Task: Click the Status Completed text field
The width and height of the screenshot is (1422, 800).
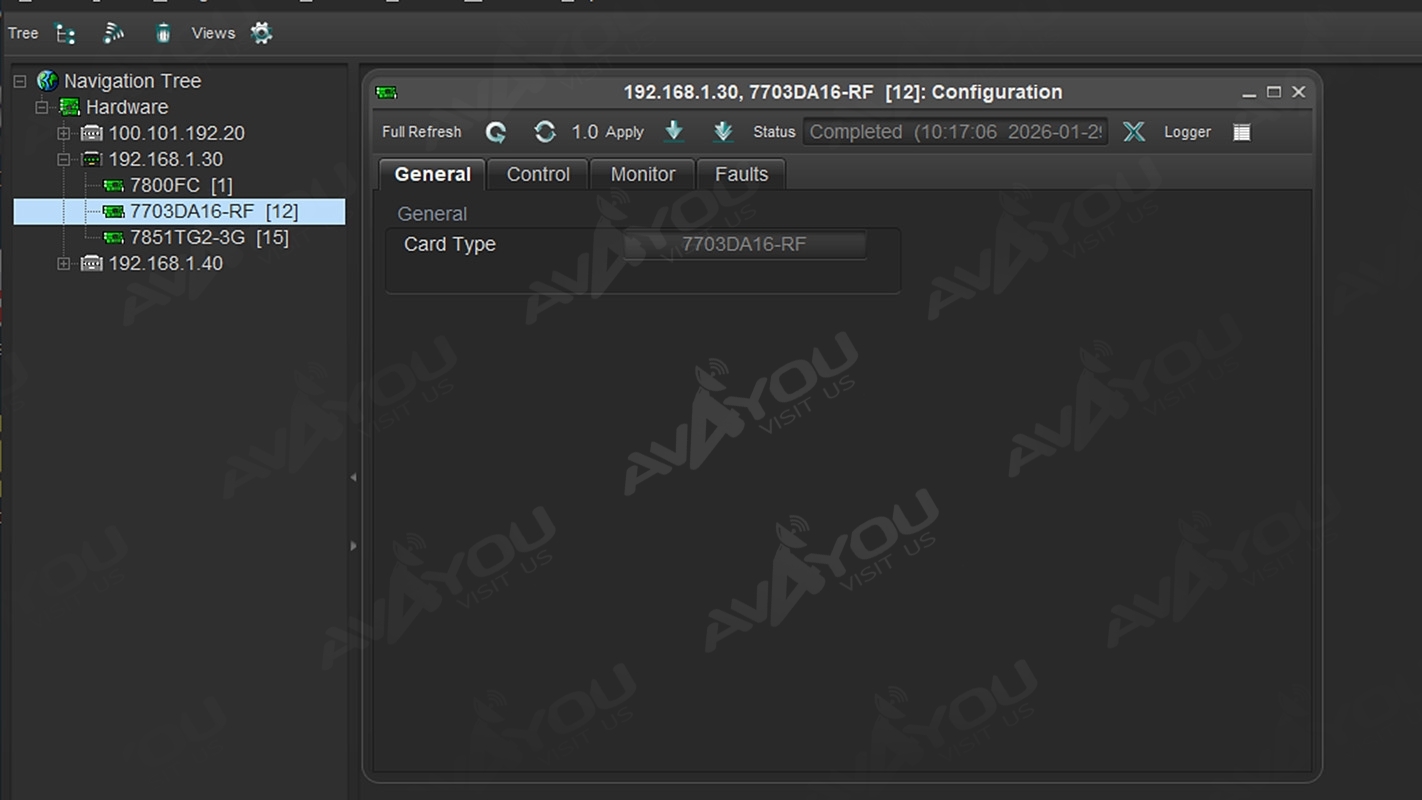Action: pyautogui.click(x=955, y=132)
